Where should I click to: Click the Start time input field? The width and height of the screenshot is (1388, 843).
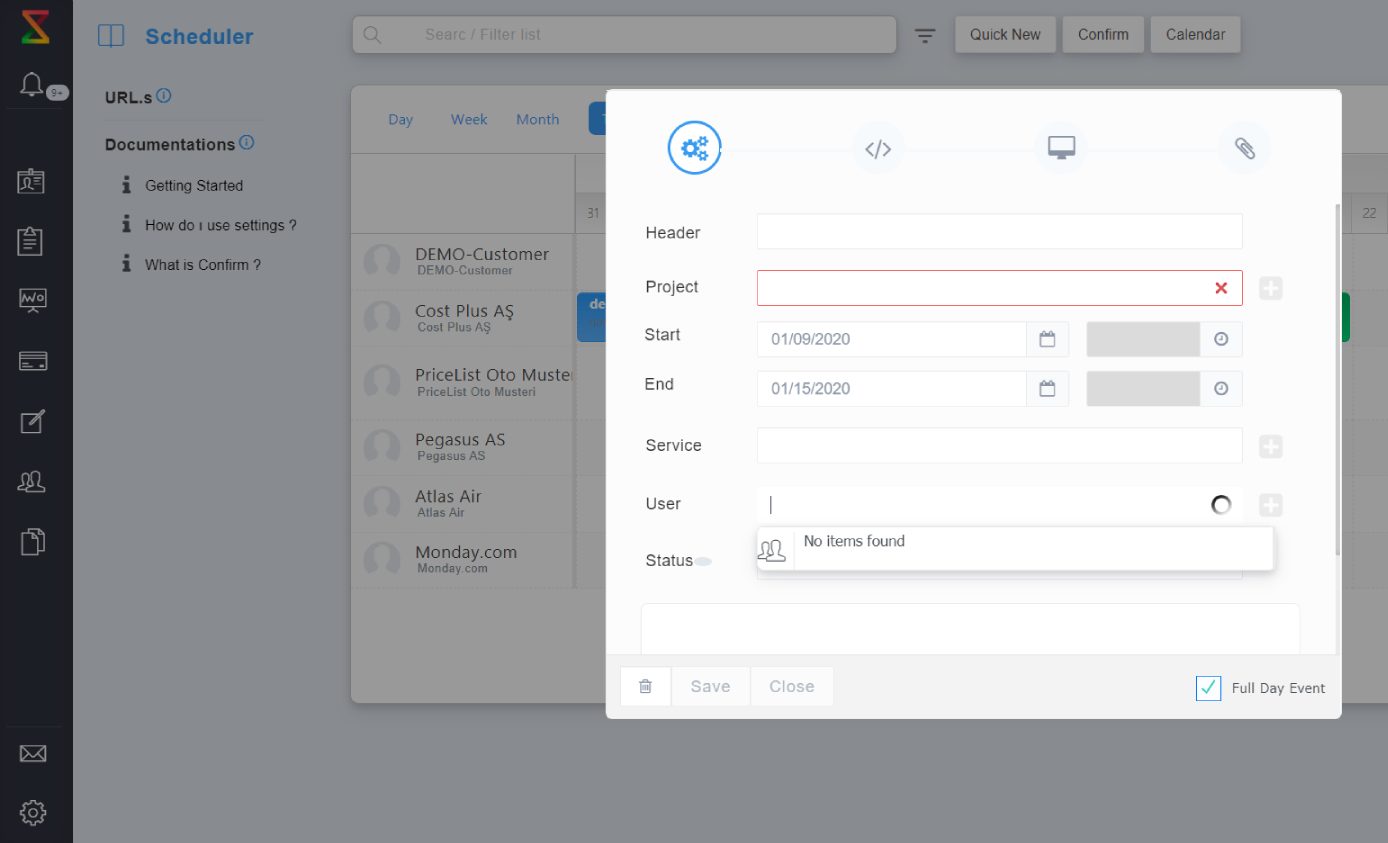[1143, 339]
